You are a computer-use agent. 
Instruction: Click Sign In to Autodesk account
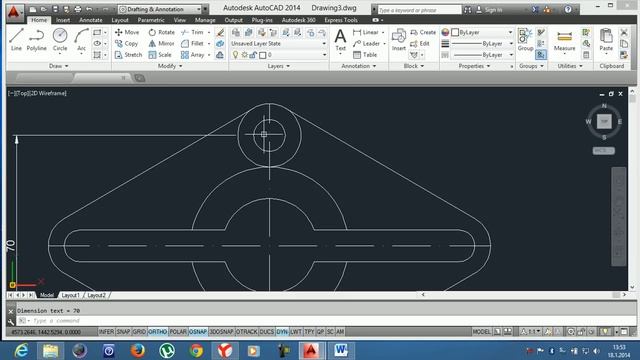point(489,10)
